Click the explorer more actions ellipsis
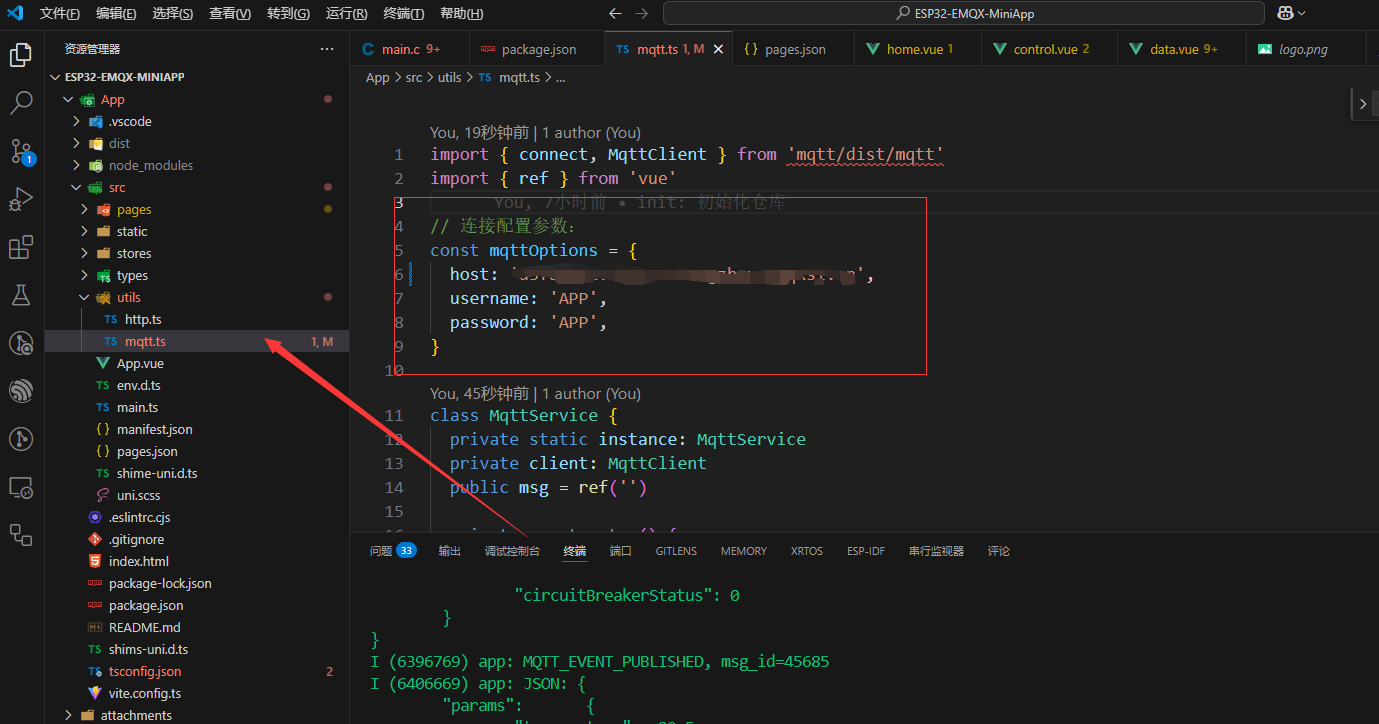1379x724 pixels. pyautogui.click(x=327, y=49)
